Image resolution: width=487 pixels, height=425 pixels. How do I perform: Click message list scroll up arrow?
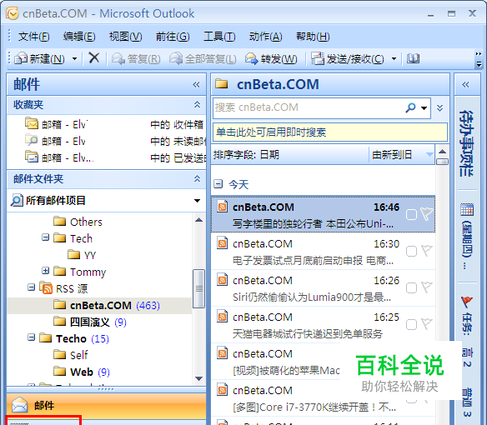442,152
